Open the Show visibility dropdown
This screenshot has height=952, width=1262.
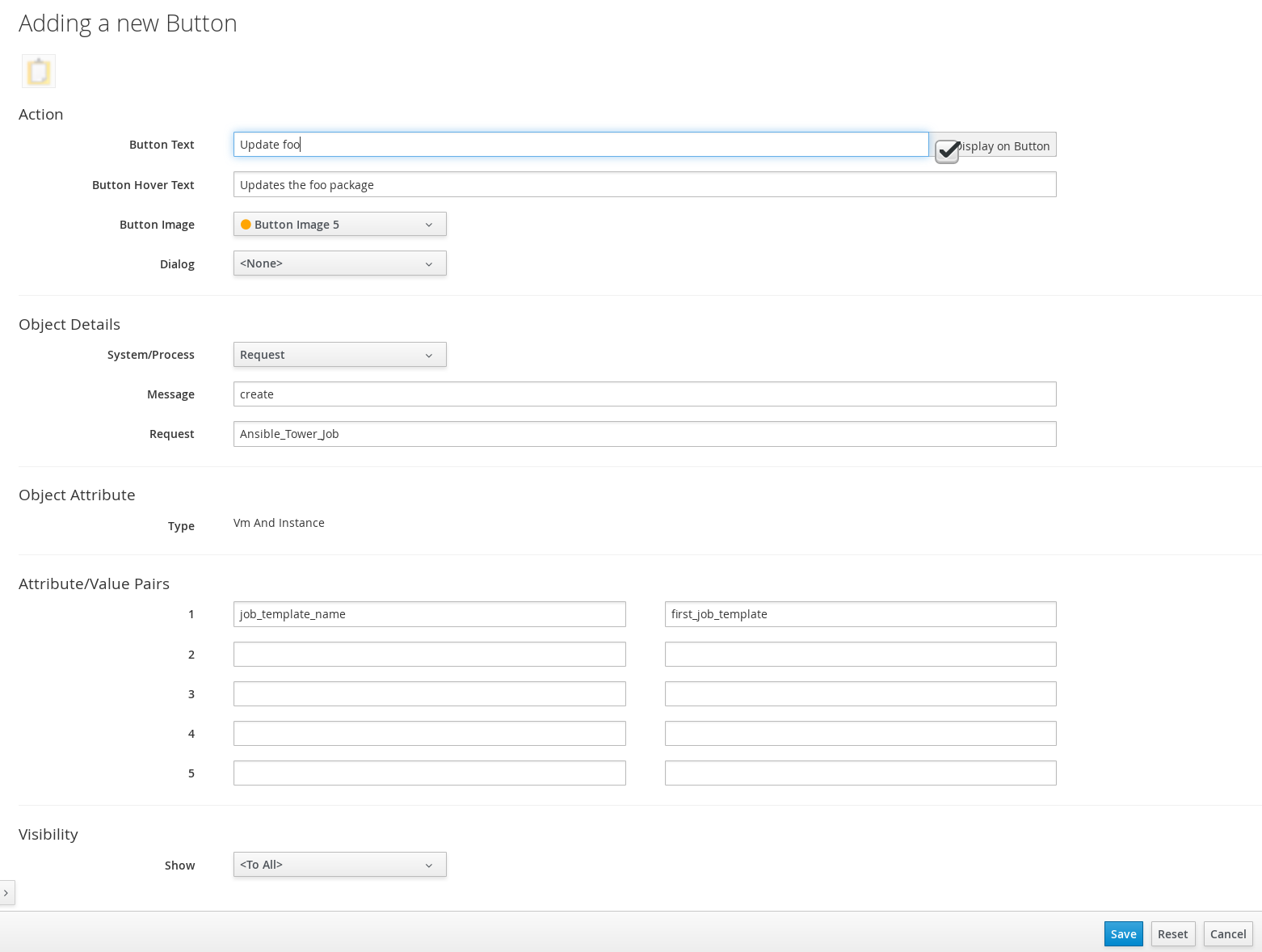coord(339,864)
